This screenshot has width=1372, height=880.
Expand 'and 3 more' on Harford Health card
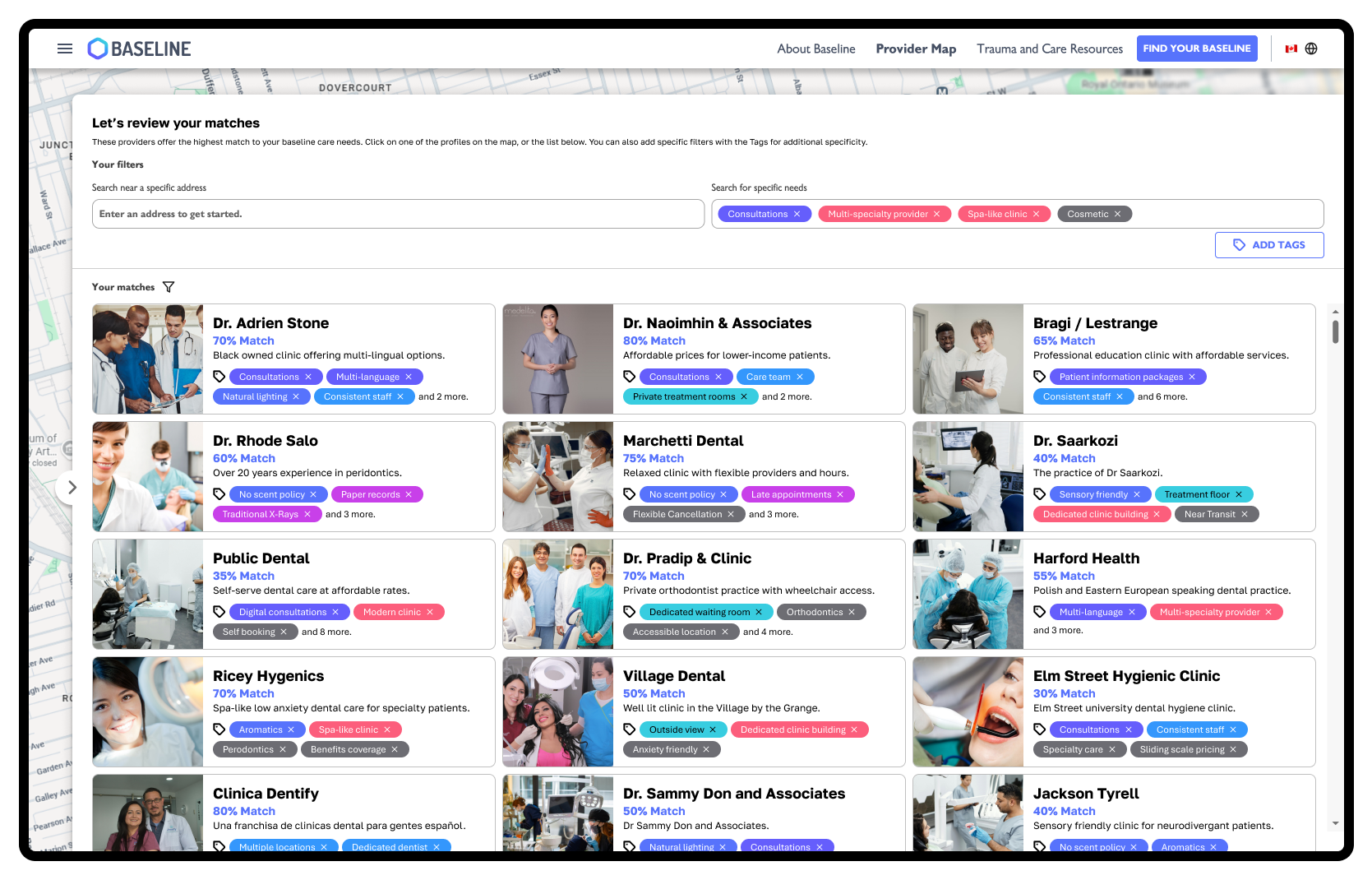tap(1058, 630)
